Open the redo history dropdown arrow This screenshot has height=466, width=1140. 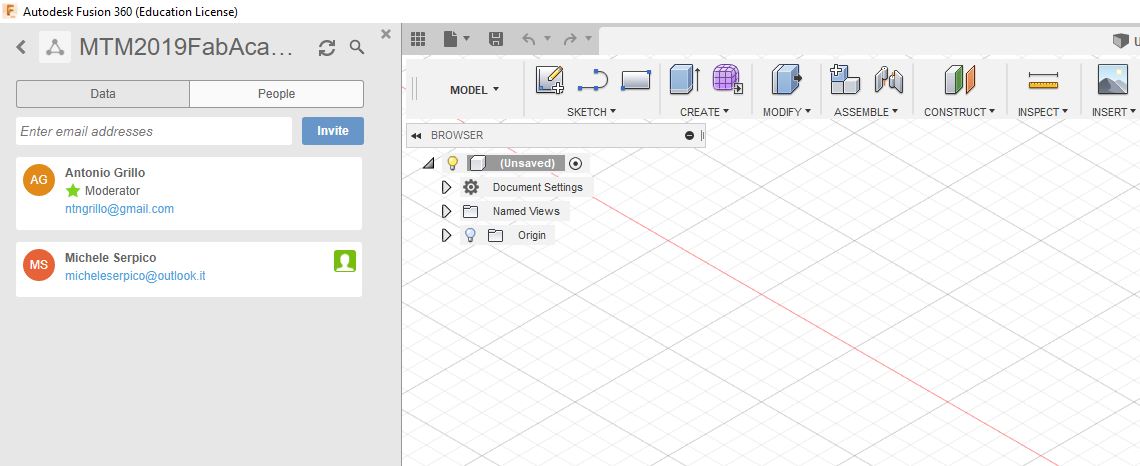tap(588, 39)
